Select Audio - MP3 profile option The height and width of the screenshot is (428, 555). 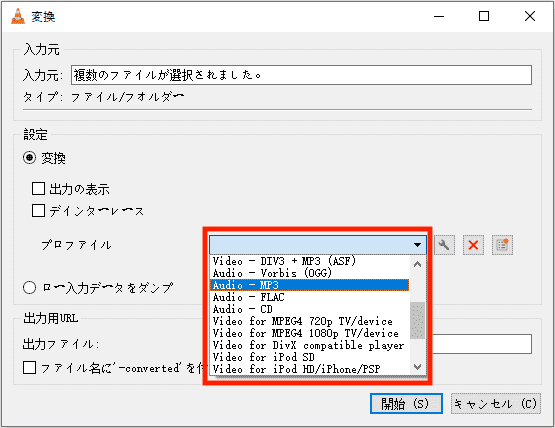[x=310, y=285]
